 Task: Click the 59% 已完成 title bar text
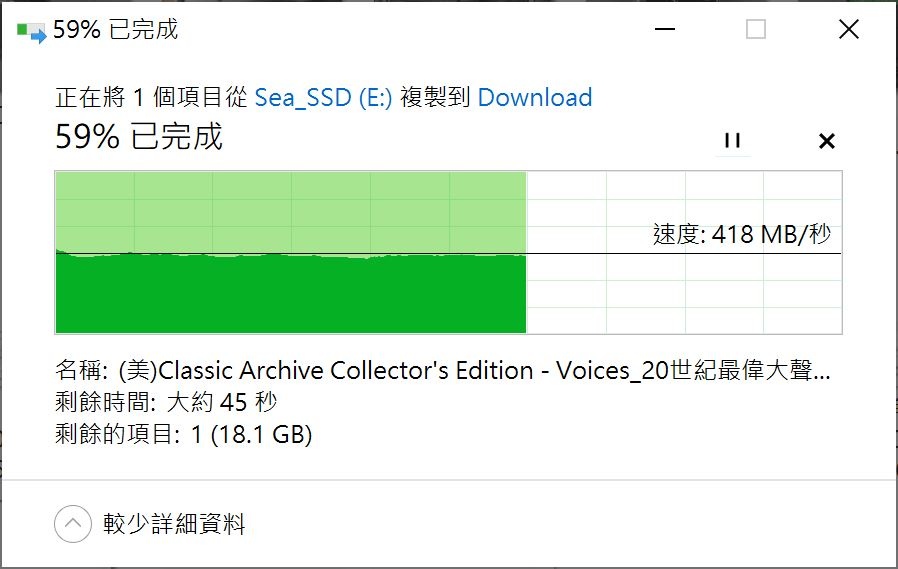tap(115, 30)
